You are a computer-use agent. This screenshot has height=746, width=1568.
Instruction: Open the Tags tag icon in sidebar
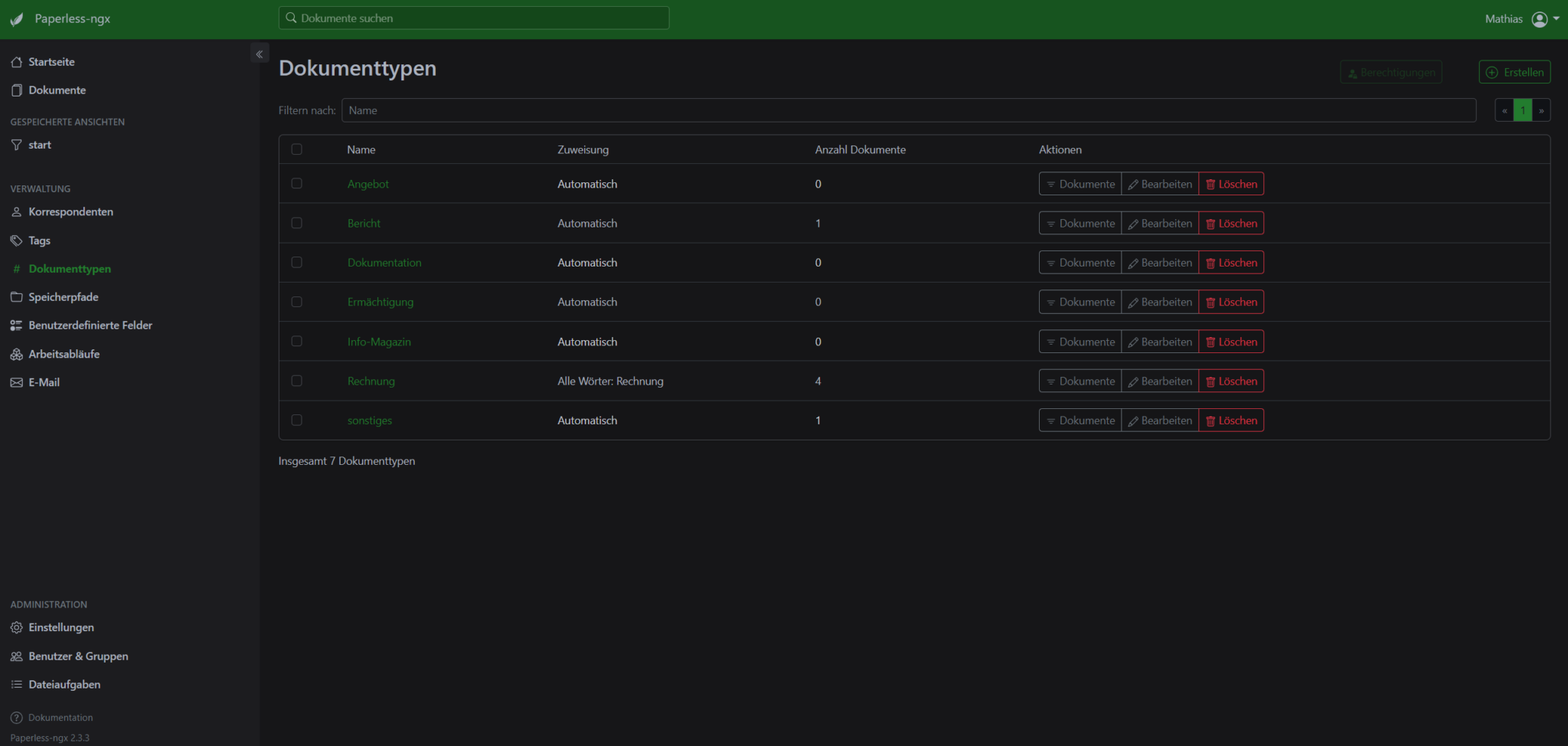coord(16,240)
